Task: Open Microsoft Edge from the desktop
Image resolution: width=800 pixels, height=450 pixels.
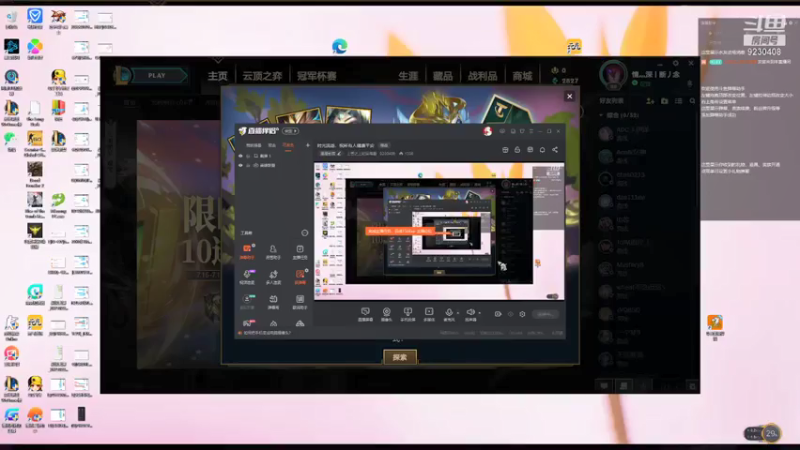Action: 340,46
